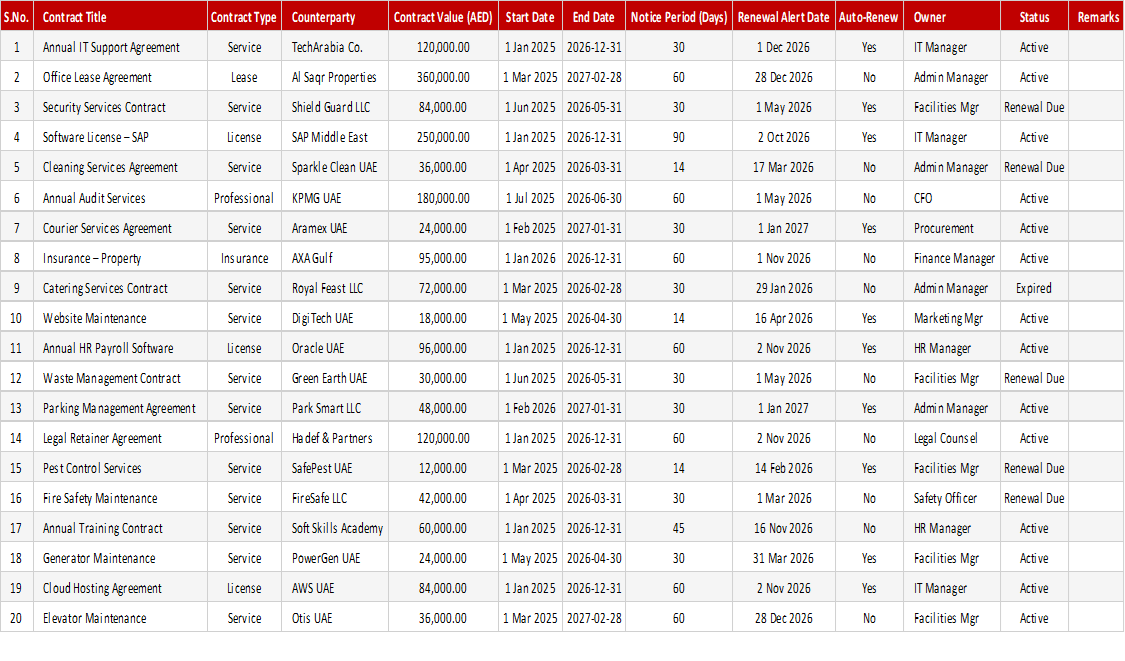Click the 29 Jan 2026 renewal alert cell
The image size is (1125, 661).
click(x=783, y=289)
